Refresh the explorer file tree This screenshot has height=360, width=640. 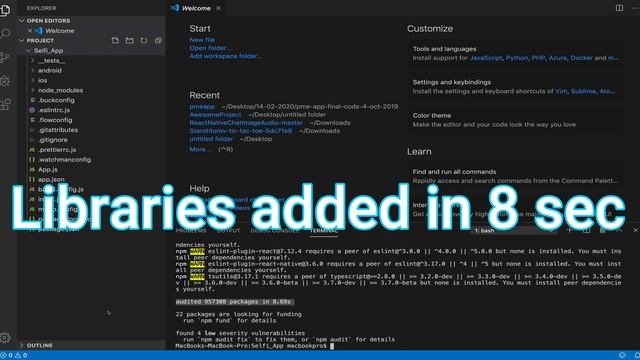pos(144,40)
